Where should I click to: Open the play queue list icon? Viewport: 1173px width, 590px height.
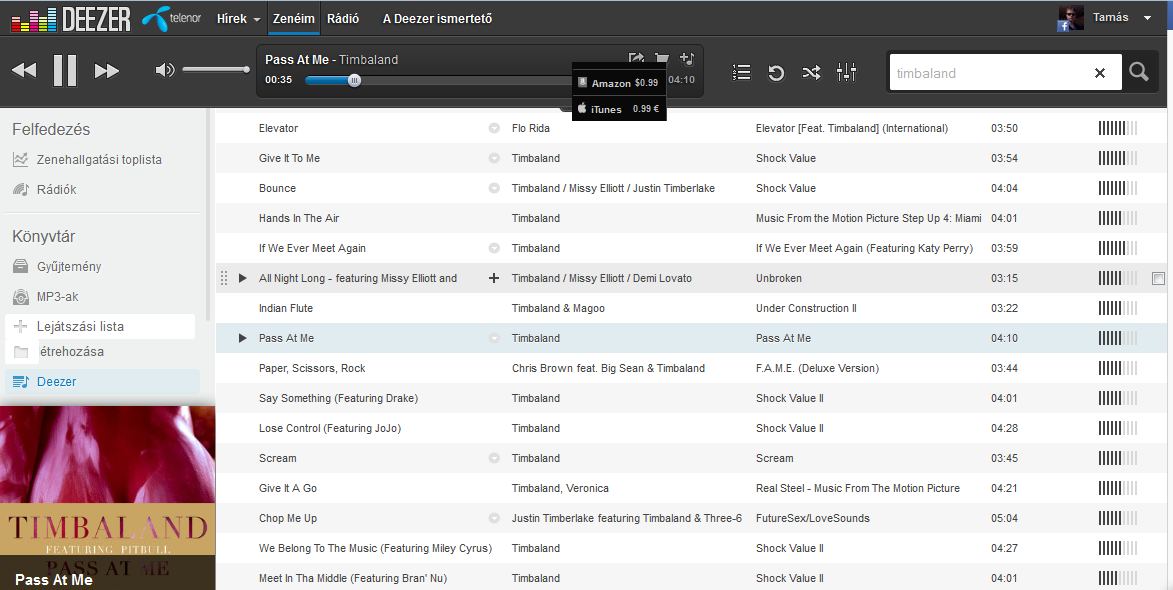point(741,73)
